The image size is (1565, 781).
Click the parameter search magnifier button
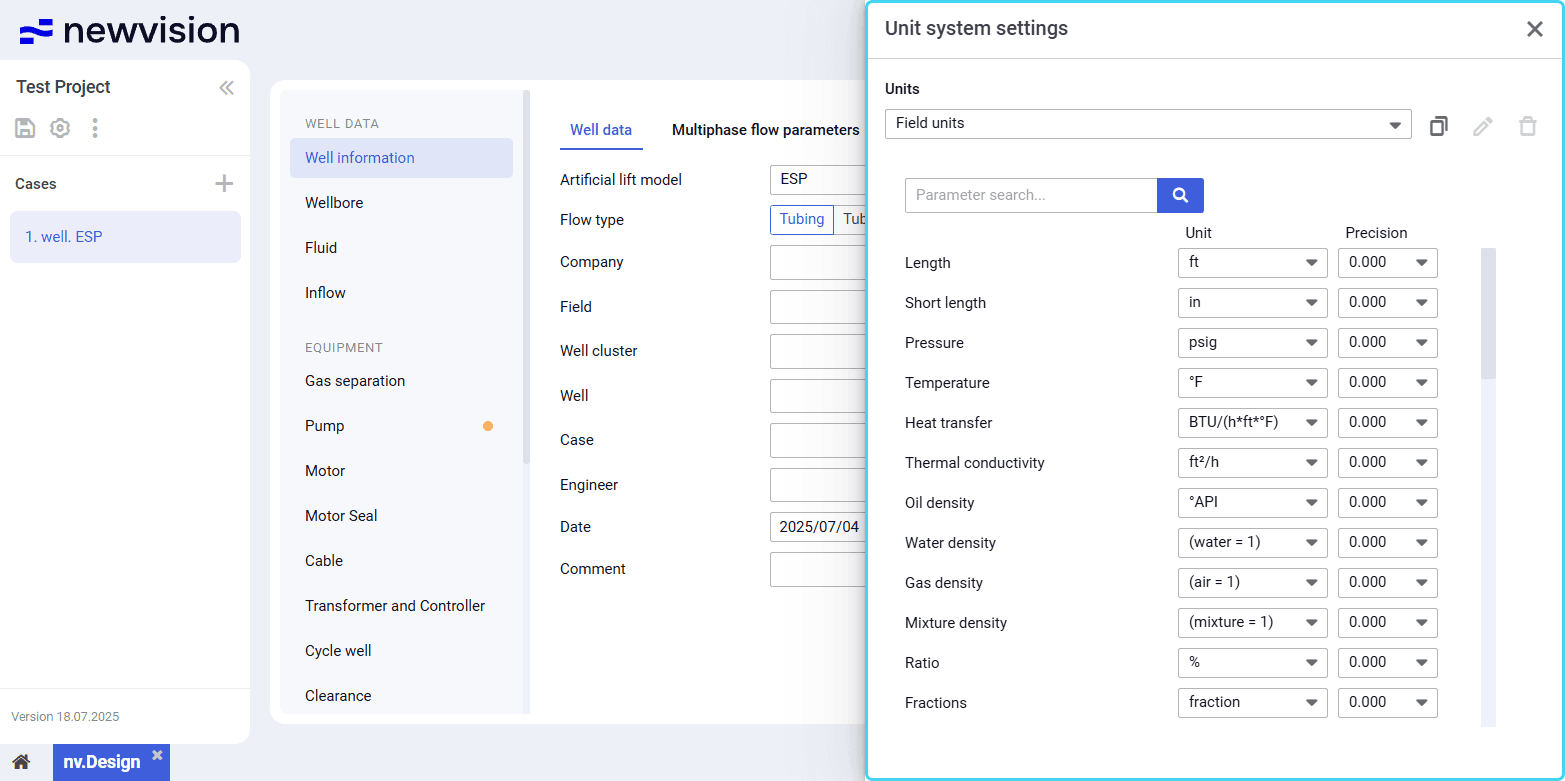(1180, 195)
